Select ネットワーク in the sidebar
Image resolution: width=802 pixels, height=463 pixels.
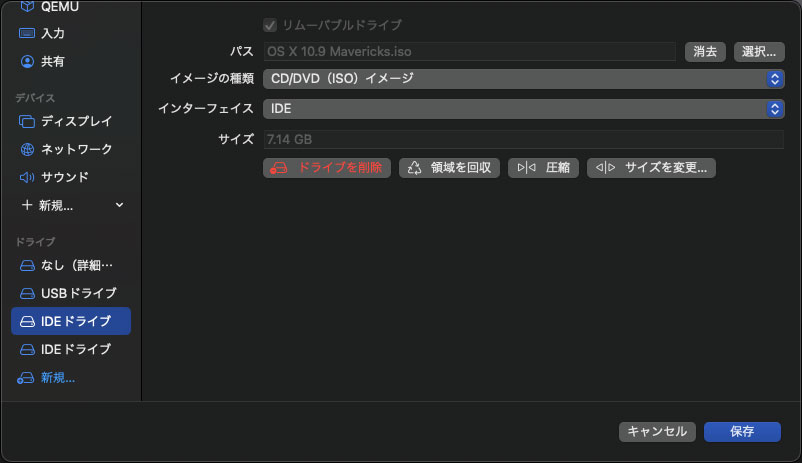pos(71,149)
